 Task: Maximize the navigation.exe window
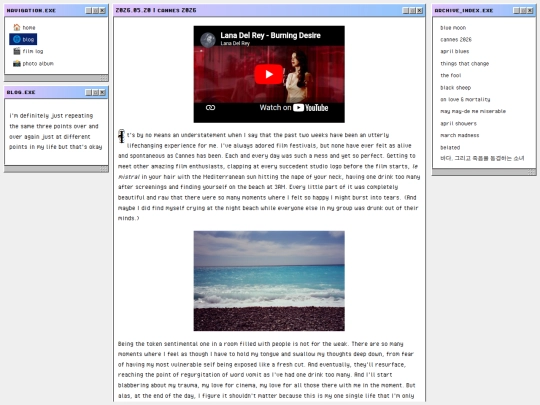point(95,11)
